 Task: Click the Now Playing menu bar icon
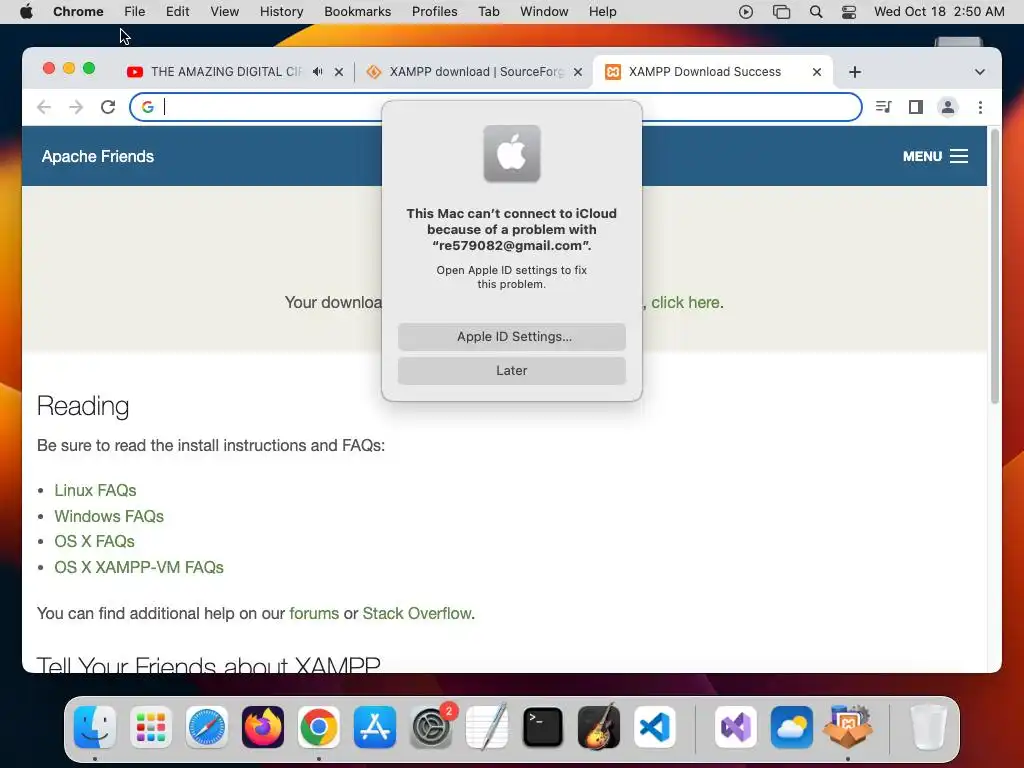pos(746,12)
